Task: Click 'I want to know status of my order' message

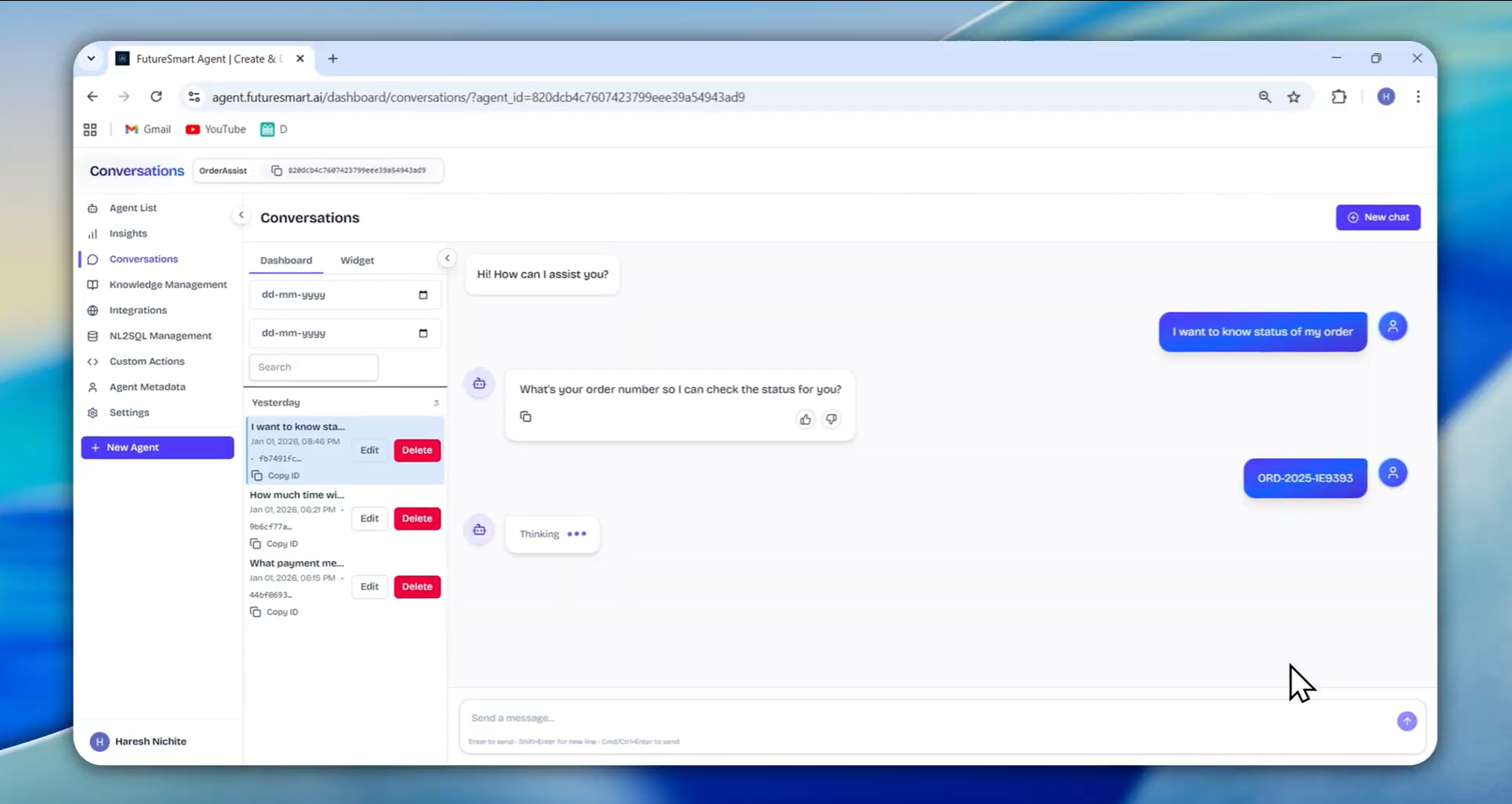Action: (x=1263, y=331)
